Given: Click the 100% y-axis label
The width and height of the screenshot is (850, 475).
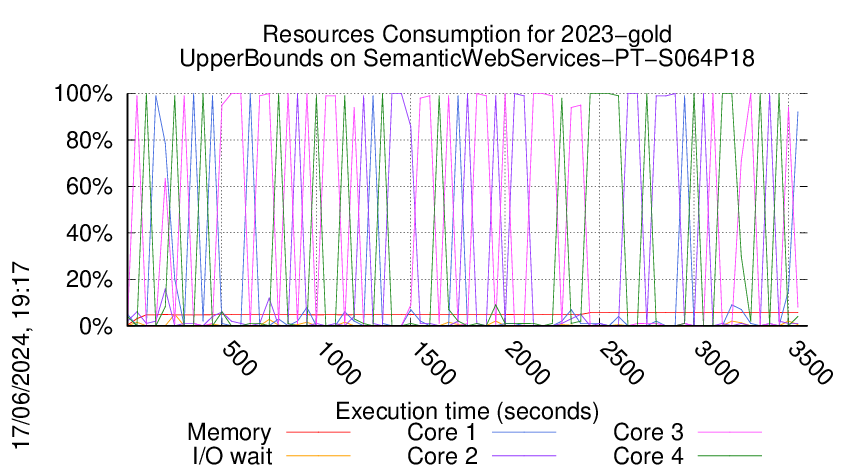Looking at the screenshot, I should 83,94.
